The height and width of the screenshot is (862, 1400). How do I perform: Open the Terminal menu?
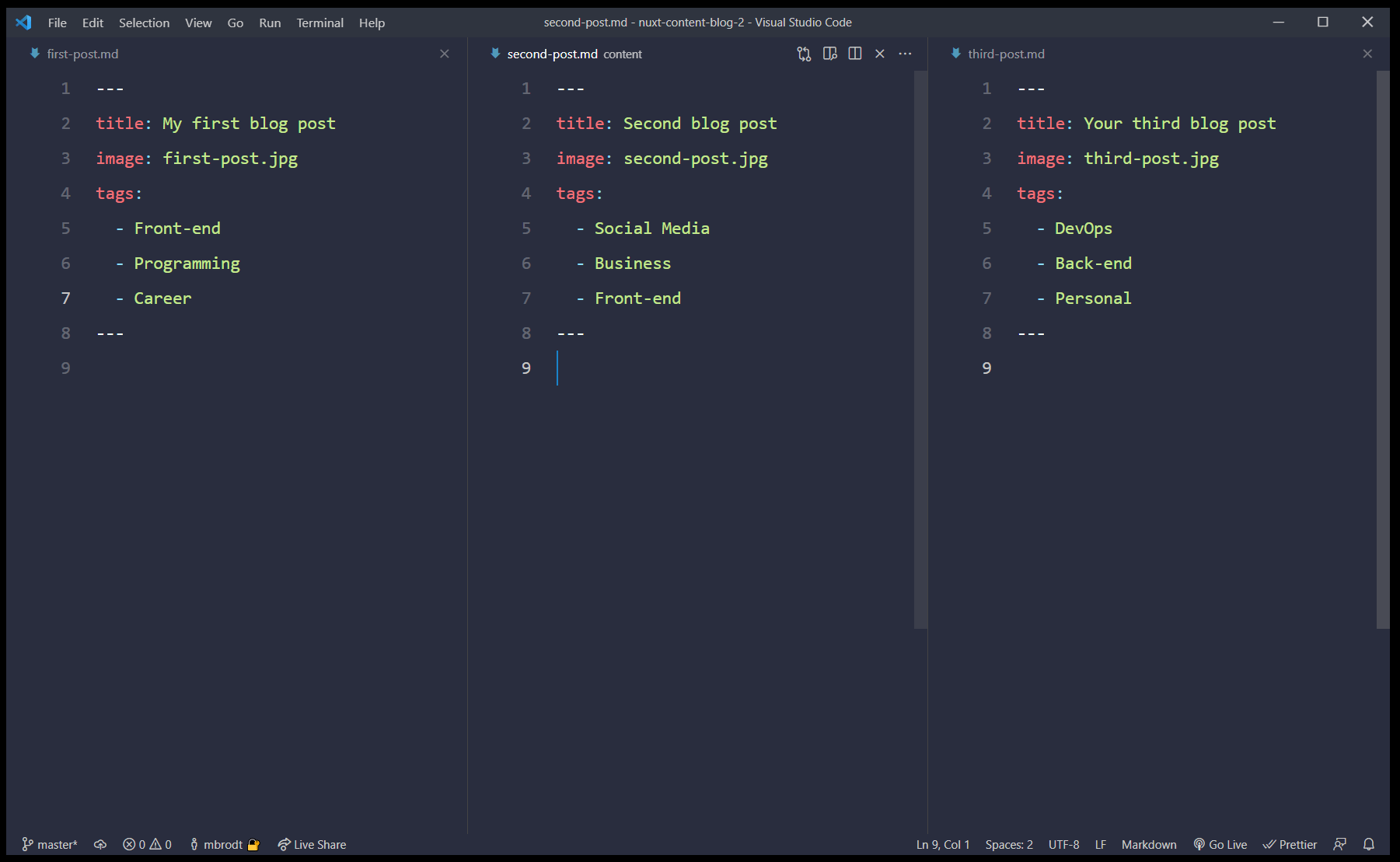click(319, 23)
